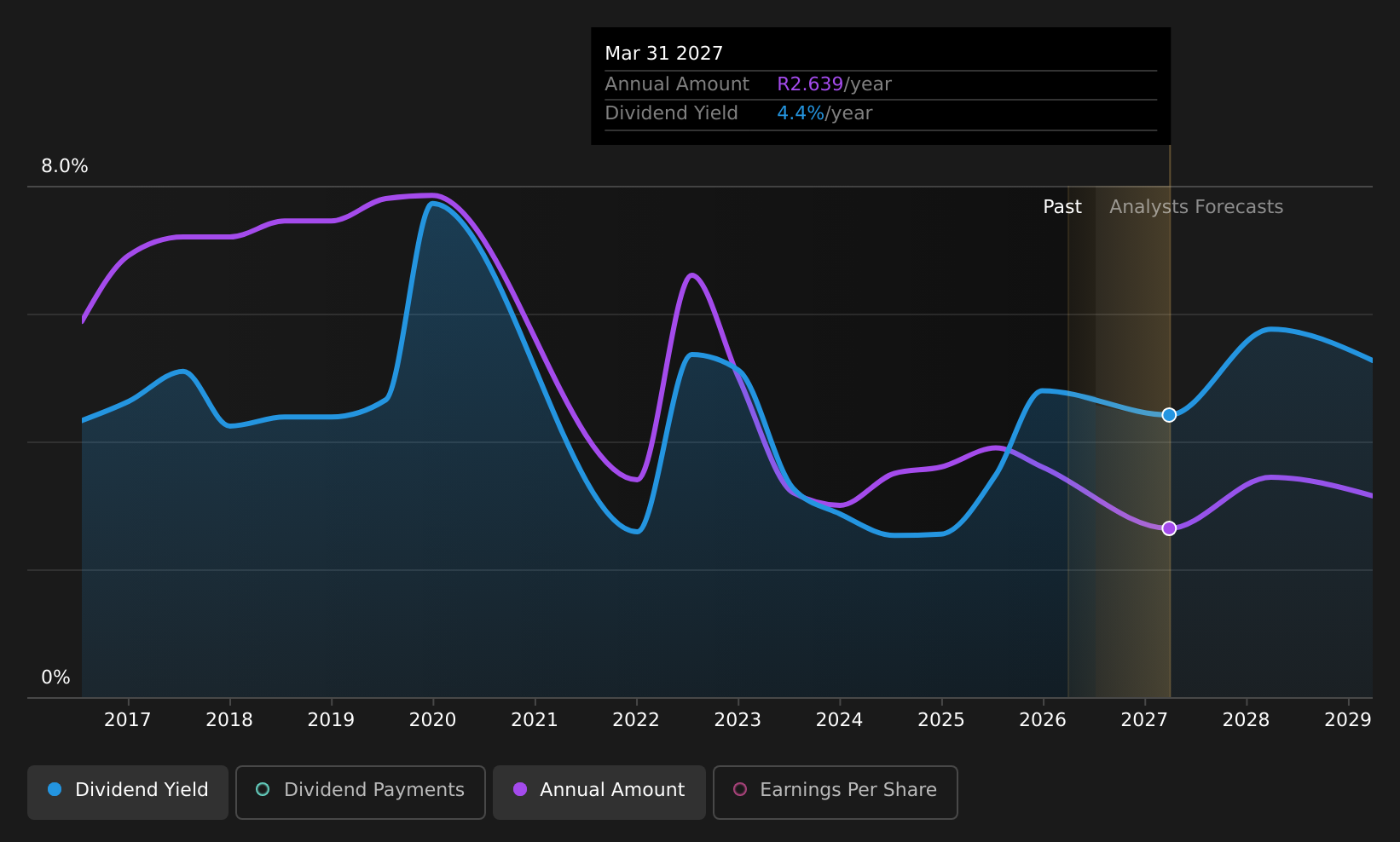Click the R2.639 annual amount value
1400x842 pixels.
(810, 84)
